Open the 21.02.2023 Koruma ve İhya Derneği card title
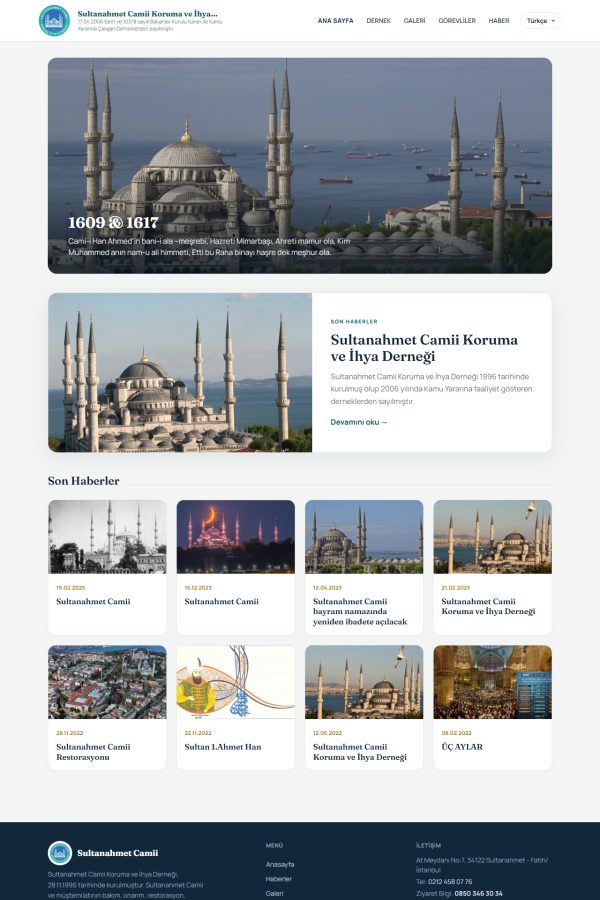The height and width of the screenshot is (900, 600). [488, 606]
